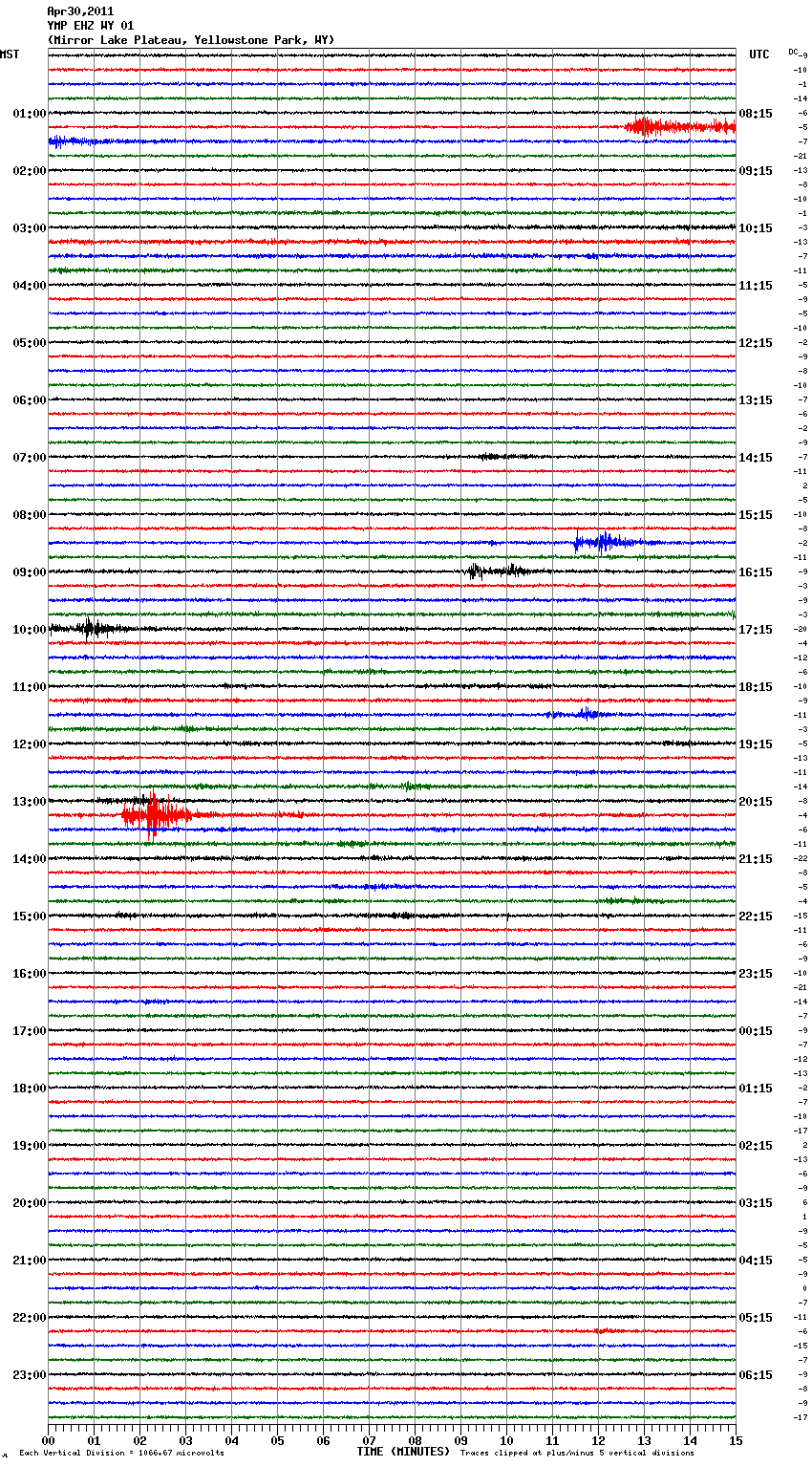Click the date label Apr30,2011
This screenshot has height=1466, width=812.
[80, 11]
